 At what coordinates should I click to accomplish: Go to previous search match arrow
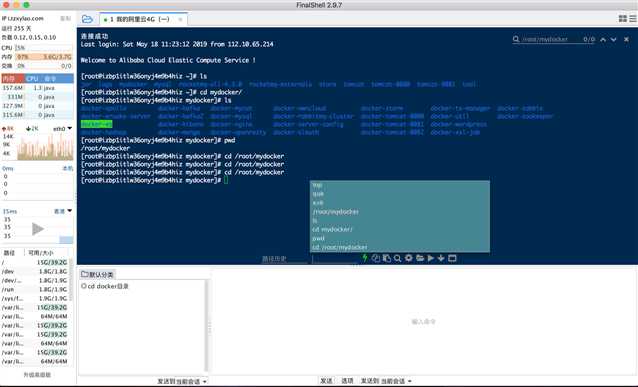(603, 39)
